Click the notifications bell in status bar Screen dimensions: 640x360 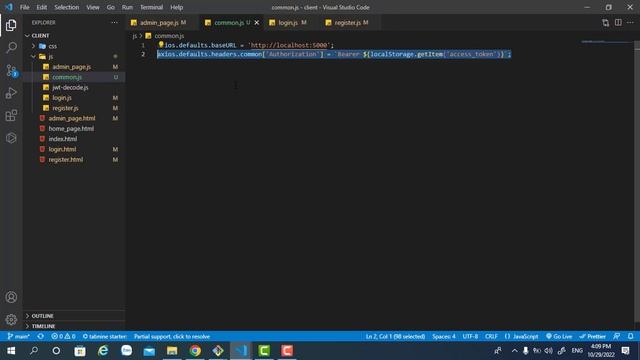tap(631, 336)
